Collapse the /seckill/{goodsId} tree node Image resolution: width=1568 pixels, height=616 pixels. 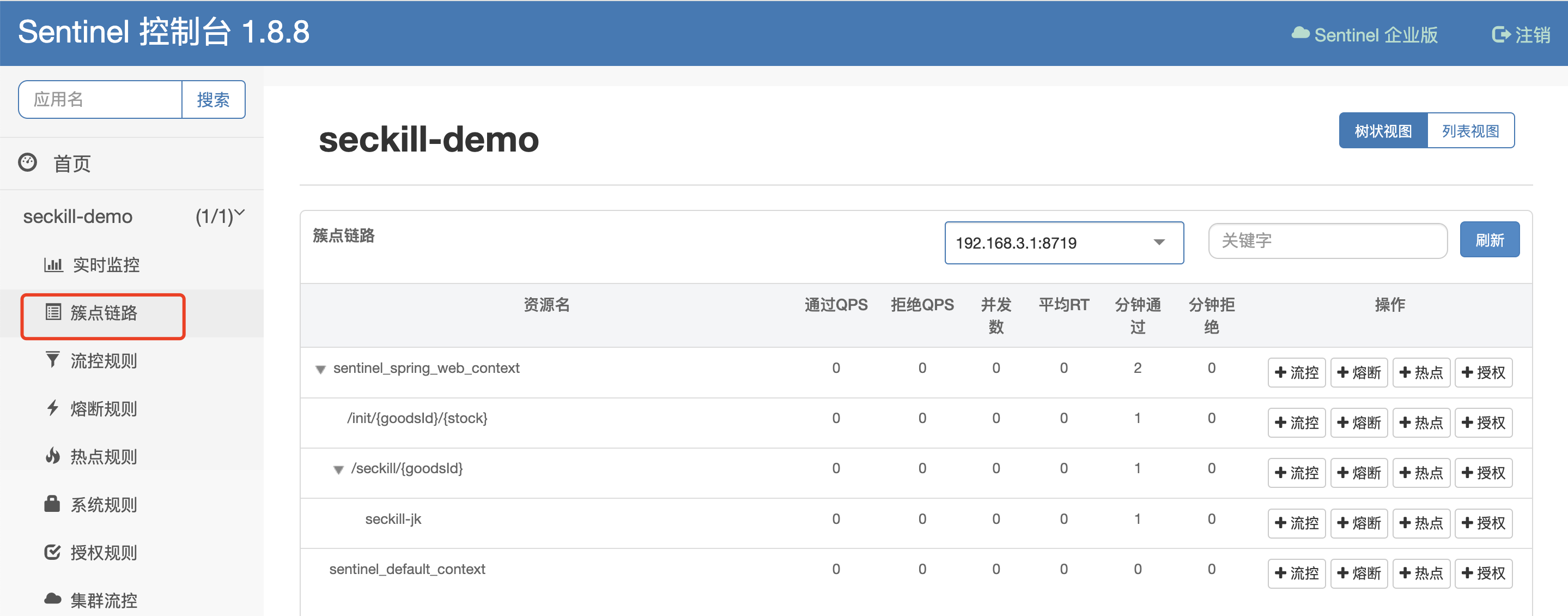point(338,470)
